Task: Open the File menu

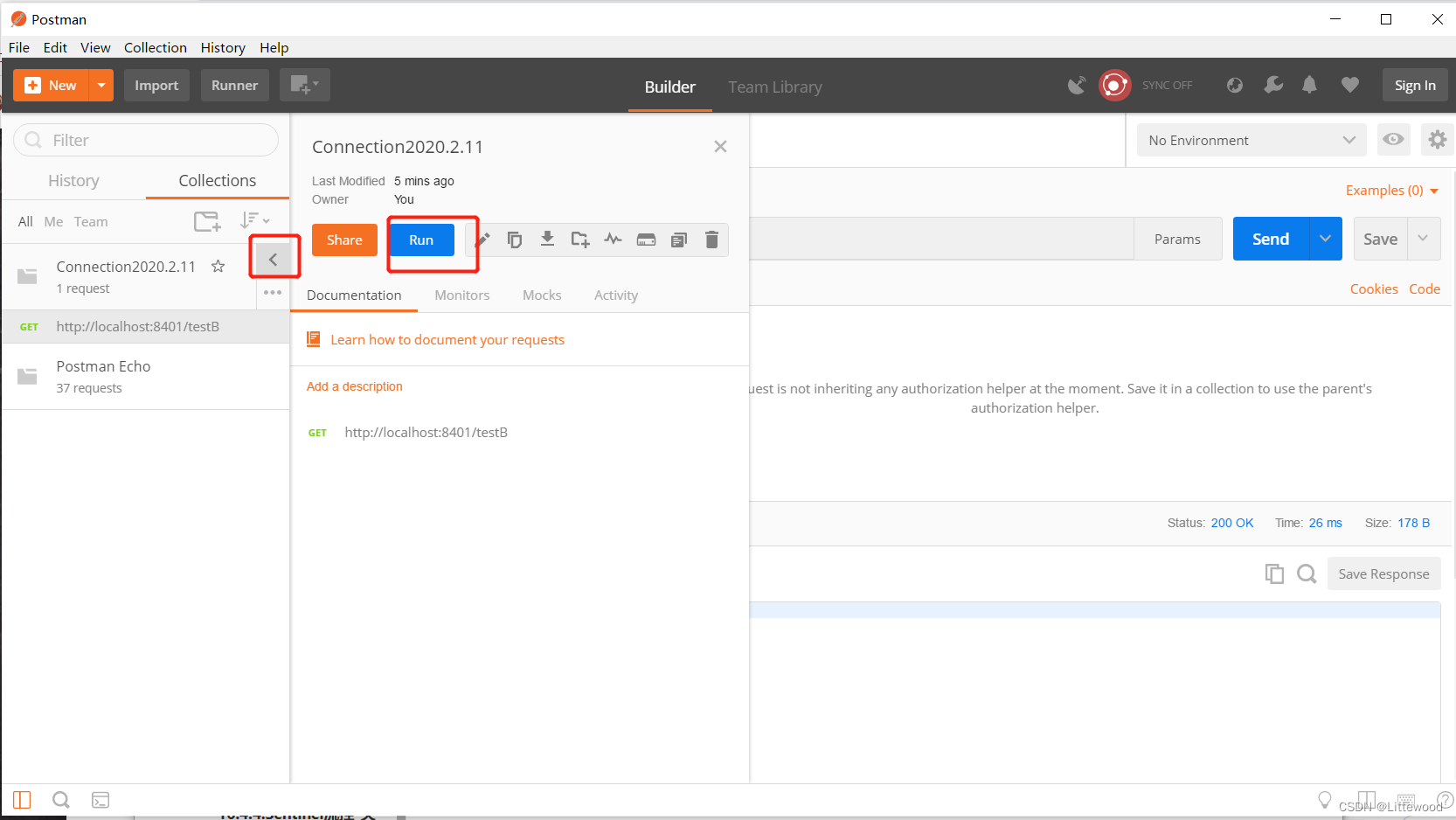Action: point(19,47)
